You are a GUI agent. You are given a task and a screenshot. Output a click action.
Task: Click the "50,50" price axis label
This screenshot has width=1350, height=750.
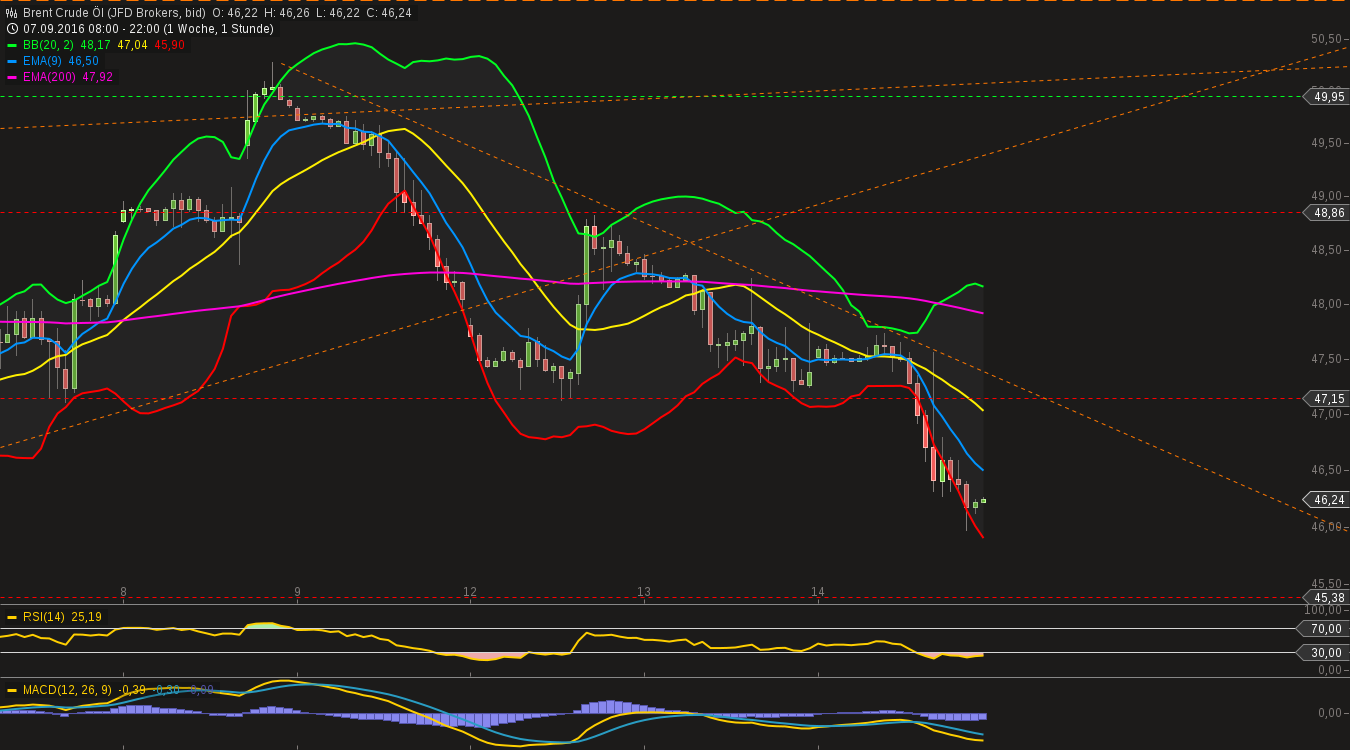(1326, 39)
